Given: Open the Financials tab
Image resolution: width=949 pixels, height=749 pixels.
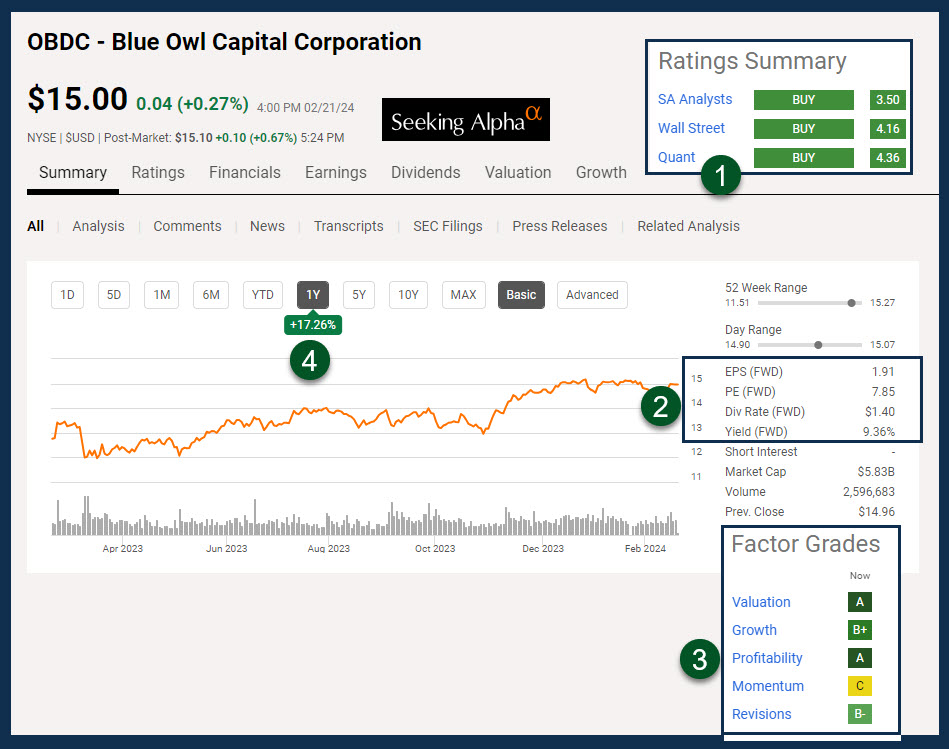Looking at the screenshot, I should (x=244, y=172).
